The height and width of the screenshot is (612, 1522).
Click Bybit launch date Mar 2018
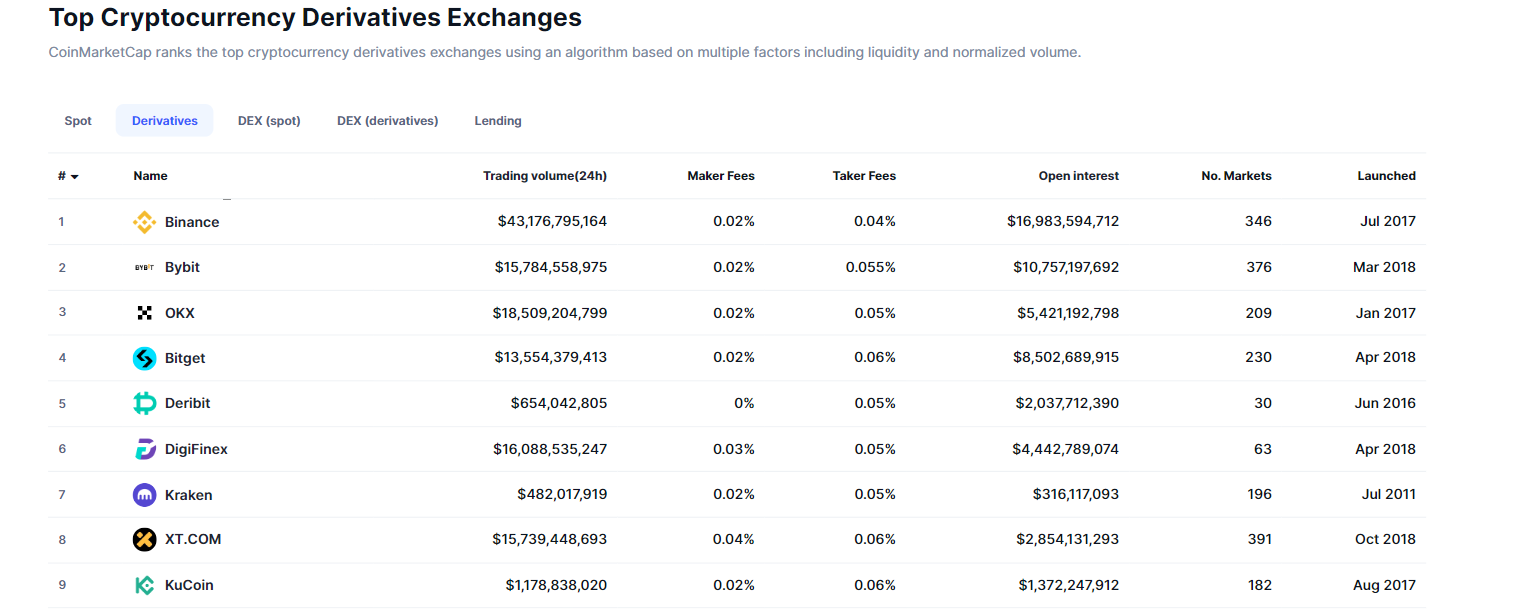point(1384,267)
